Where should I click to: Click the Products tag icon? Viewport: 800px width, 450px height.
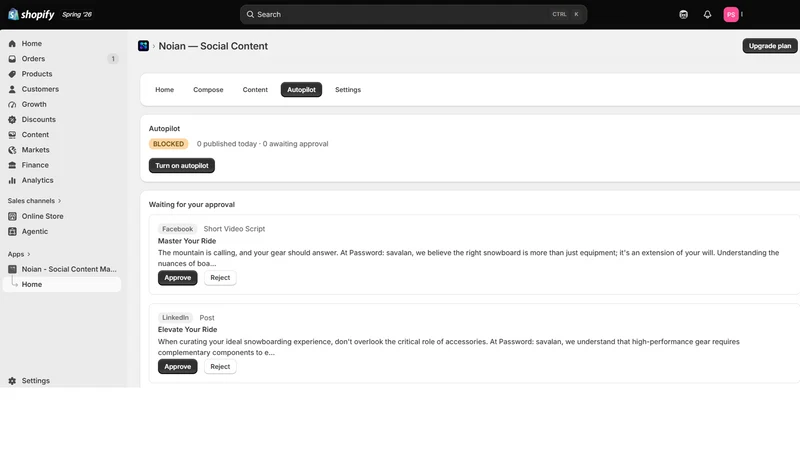tap(12, 74)
